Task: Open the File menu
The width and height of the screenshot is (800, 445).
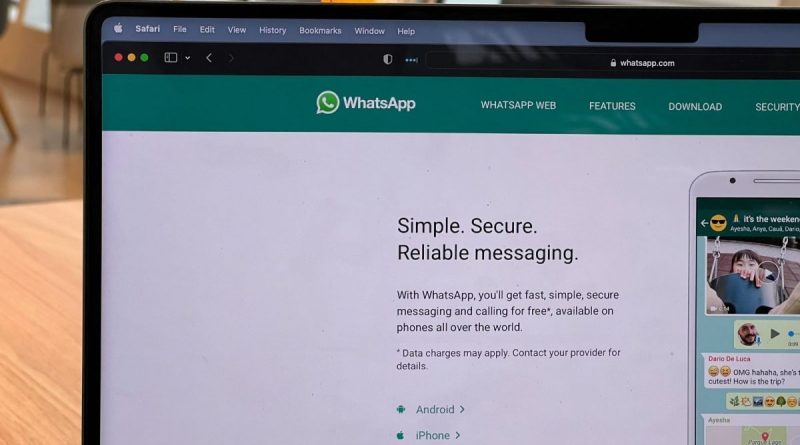Action: pos(180,29)
